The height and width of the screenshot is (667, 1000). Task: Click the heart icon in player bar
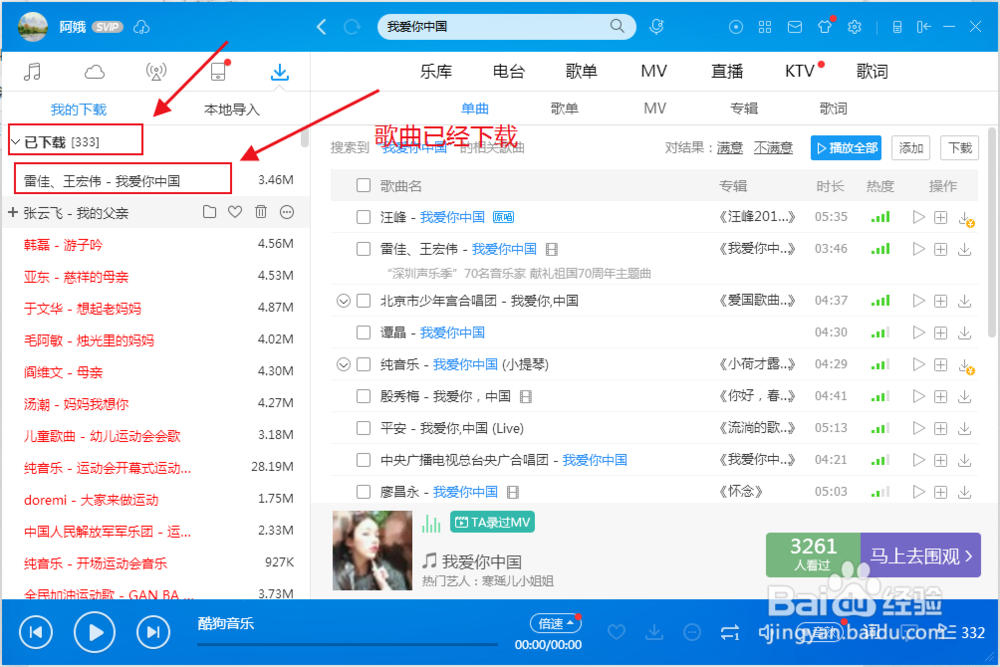tap(616, 632)
